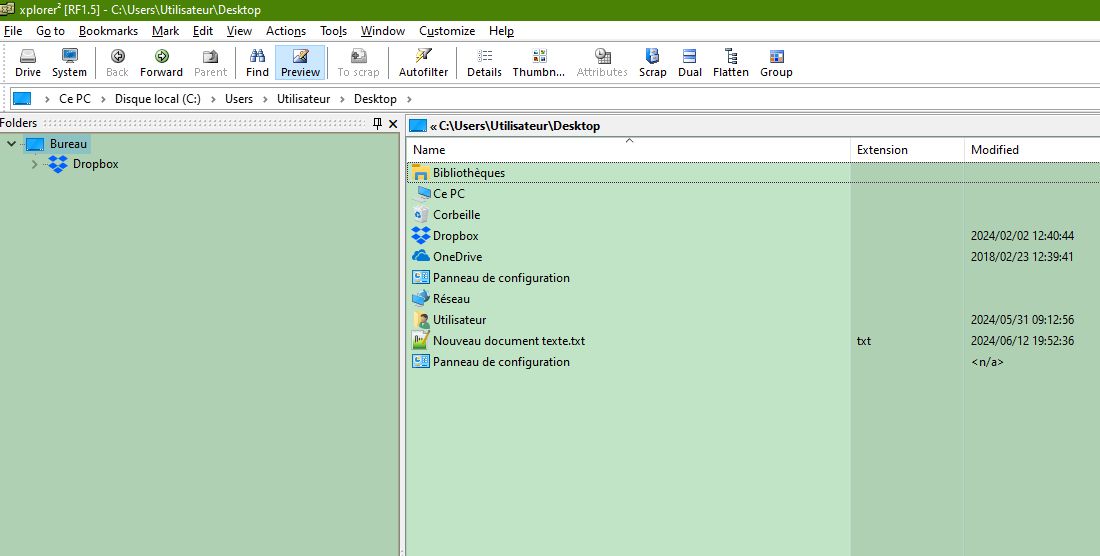Click the Group toolbar icon
This screenshot has width=1100, height=556.
(x=776, y=62)
